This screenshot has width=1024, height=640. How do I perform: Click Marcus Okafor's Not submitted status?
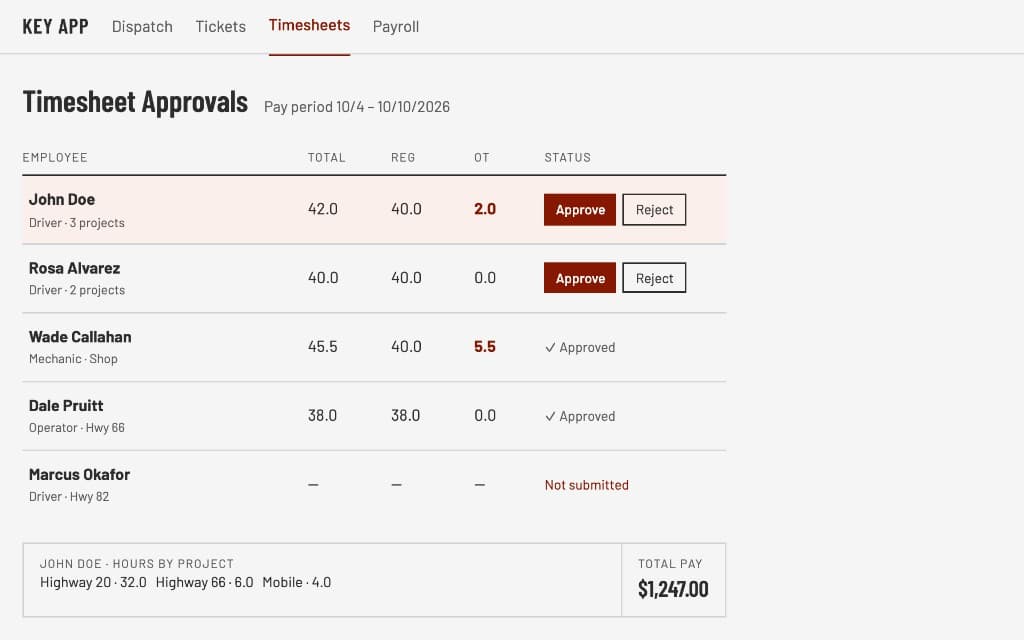586,485
